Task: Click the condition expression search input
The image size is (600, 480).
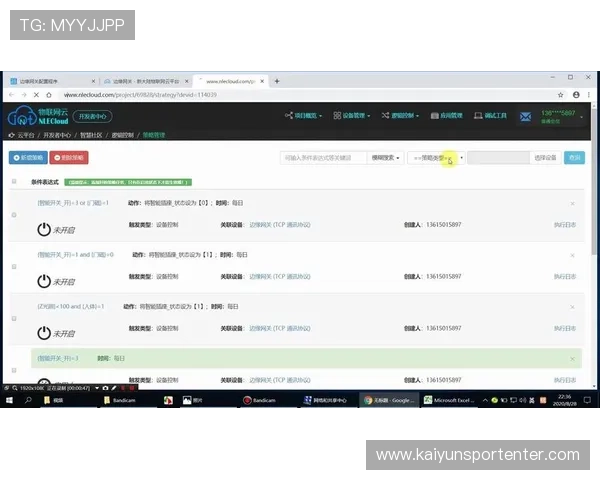Action: (x=323, y=158)
